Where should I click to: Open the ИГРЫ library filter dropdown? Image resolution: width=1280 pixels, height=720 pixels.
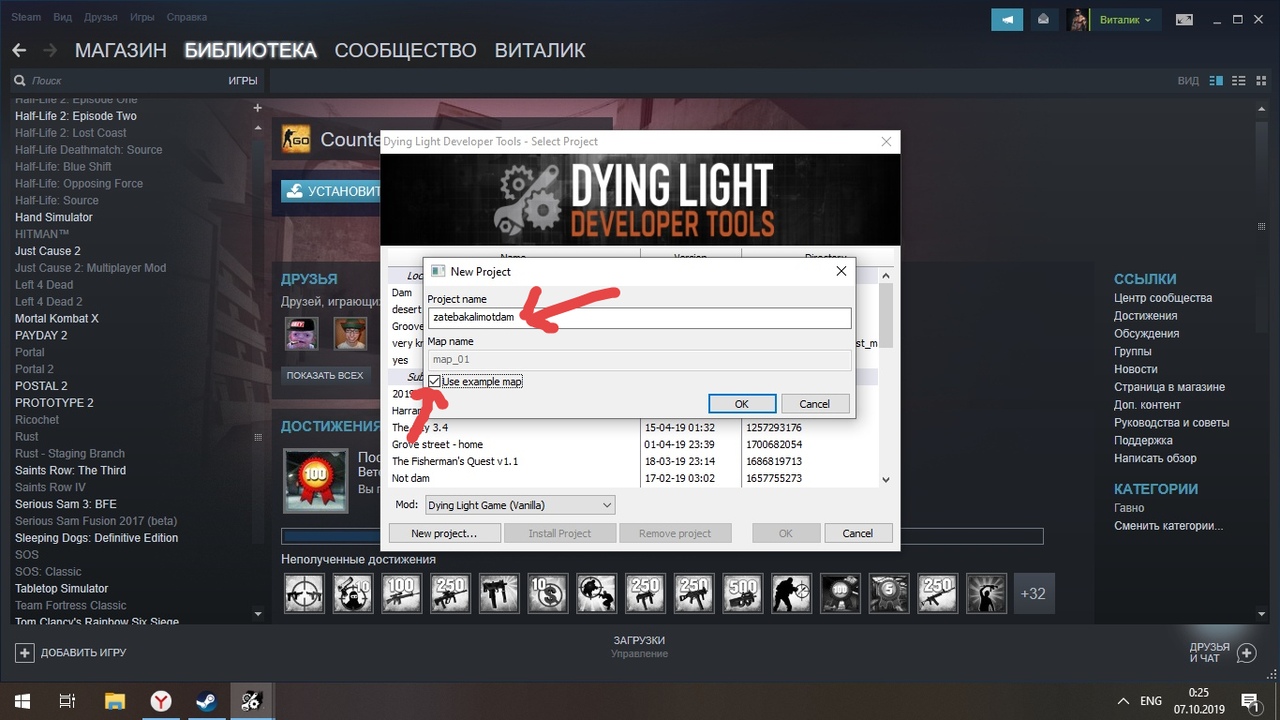tap(242, 80)
